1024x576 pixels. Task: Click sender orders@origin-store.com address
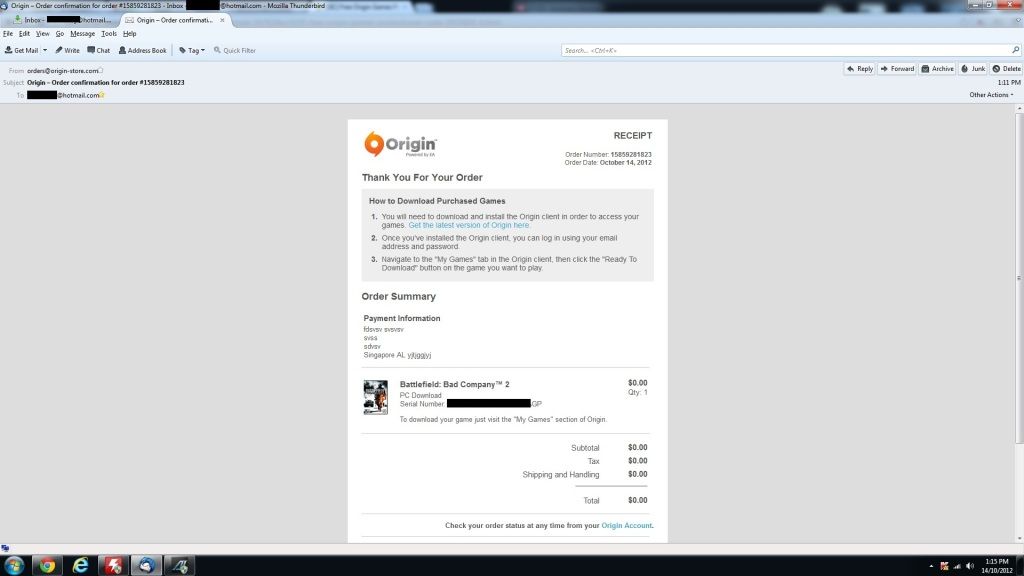(62, 71)
